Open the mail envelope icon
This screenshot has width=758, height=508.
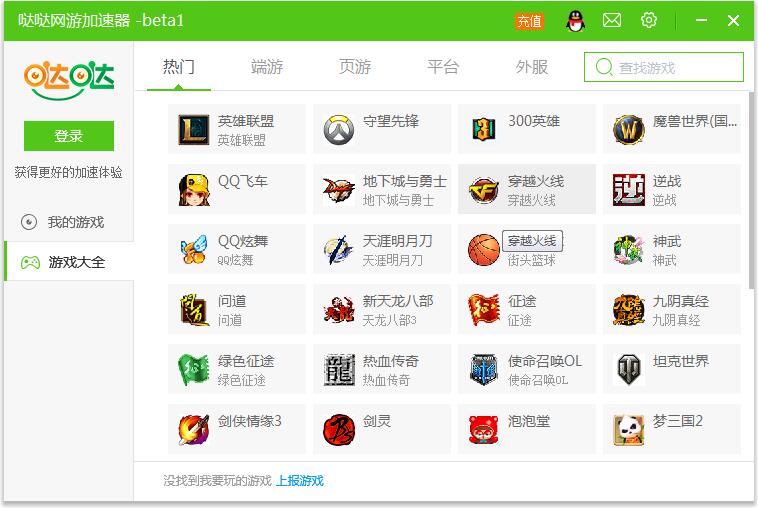(612, 20)
